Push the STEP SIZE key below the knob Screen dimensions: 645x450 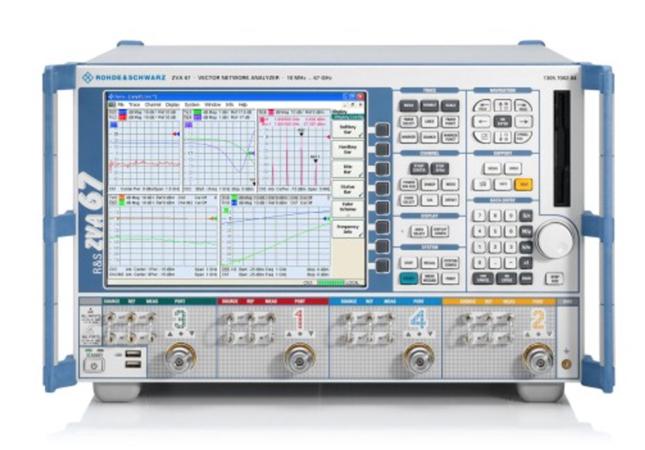(554, 278)
